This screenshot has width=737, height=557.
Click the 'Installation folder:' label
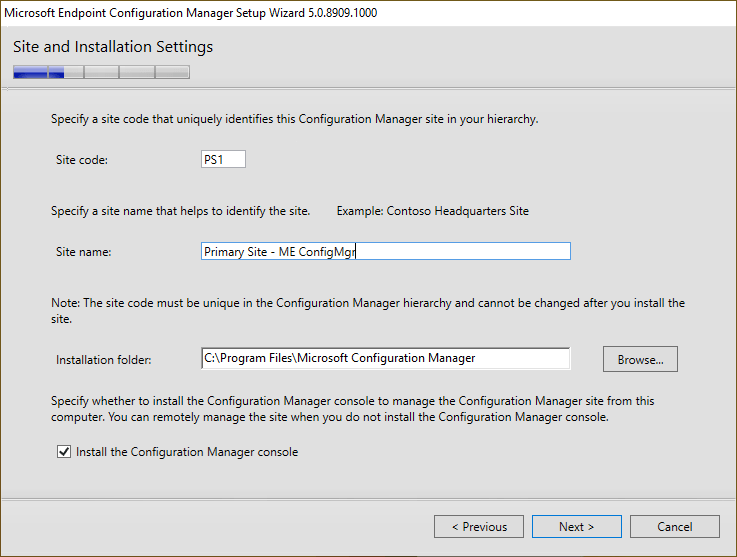pyautogui.click(x=104, y=359)
